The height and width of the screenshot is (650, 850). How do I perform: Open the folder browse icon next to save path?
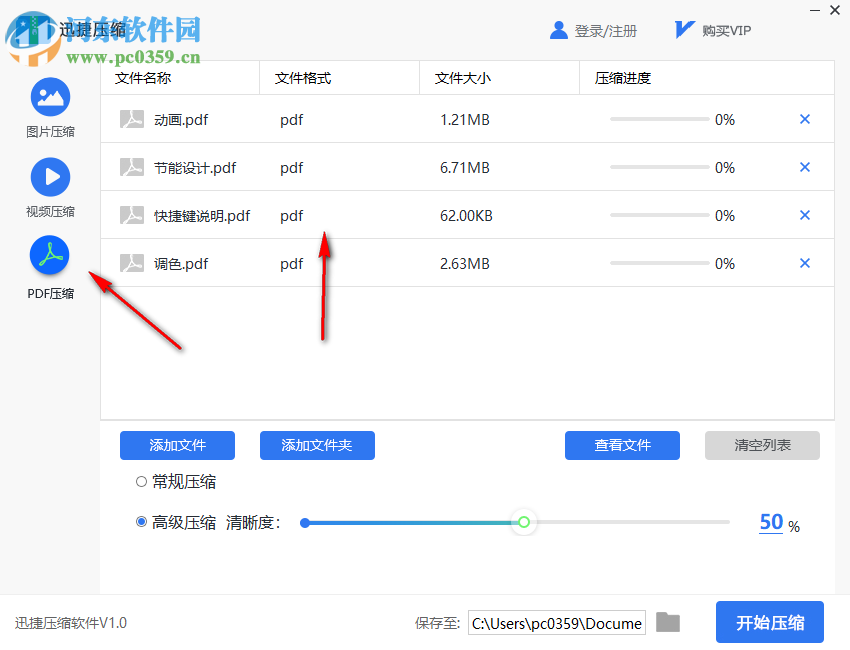pos(668,622)
